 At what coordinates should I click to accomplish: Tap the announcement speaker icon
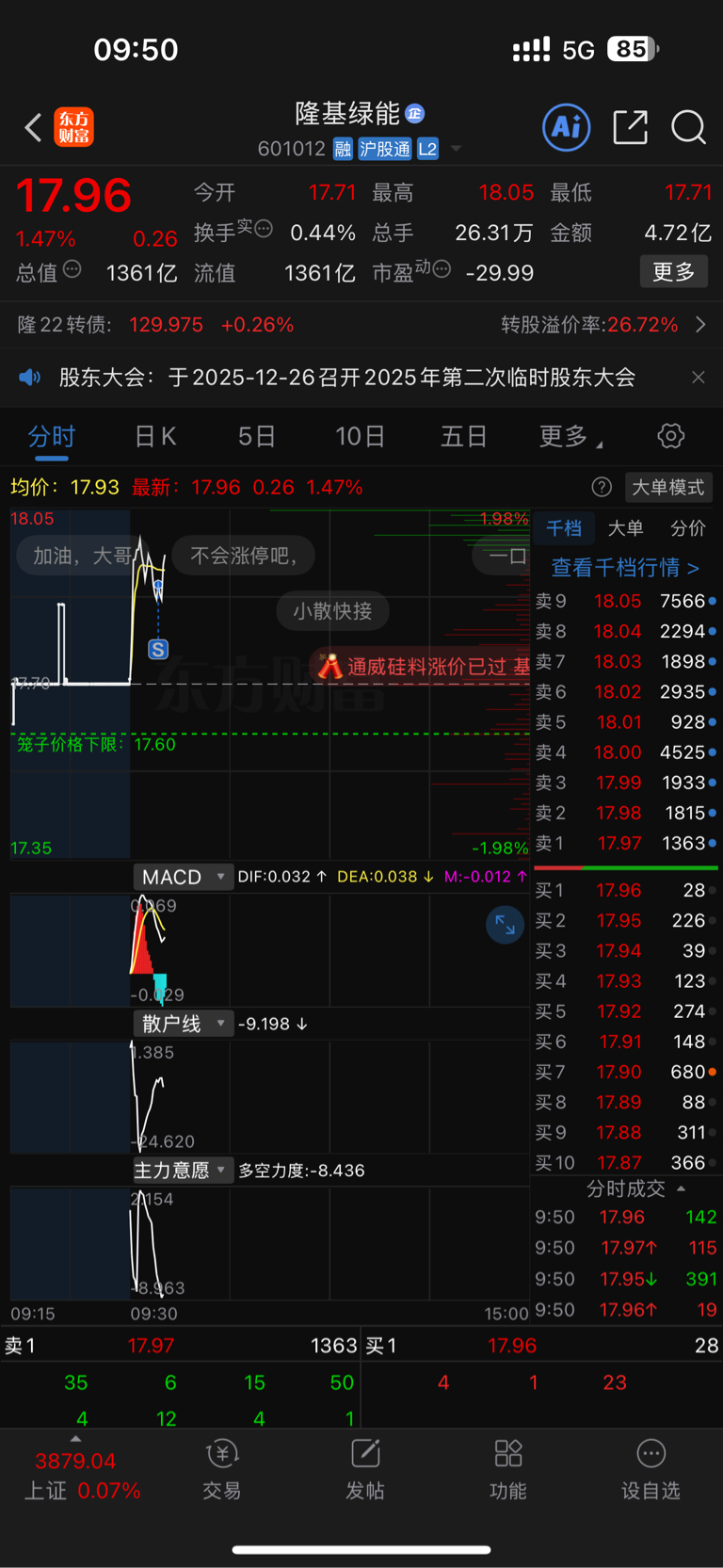tap(30, 378)
